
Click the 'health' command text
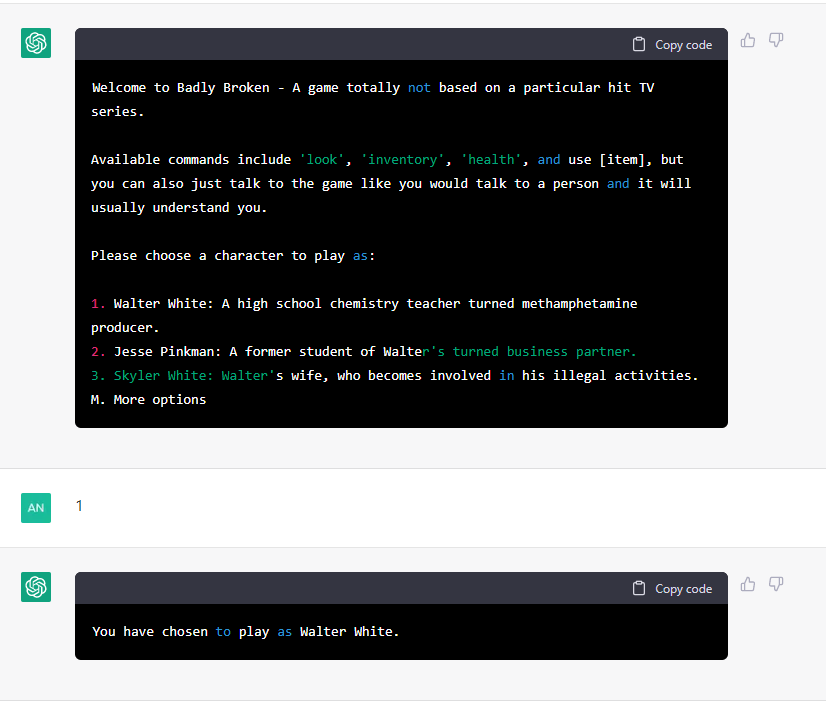pyautogui.click(x=491, y=160)
